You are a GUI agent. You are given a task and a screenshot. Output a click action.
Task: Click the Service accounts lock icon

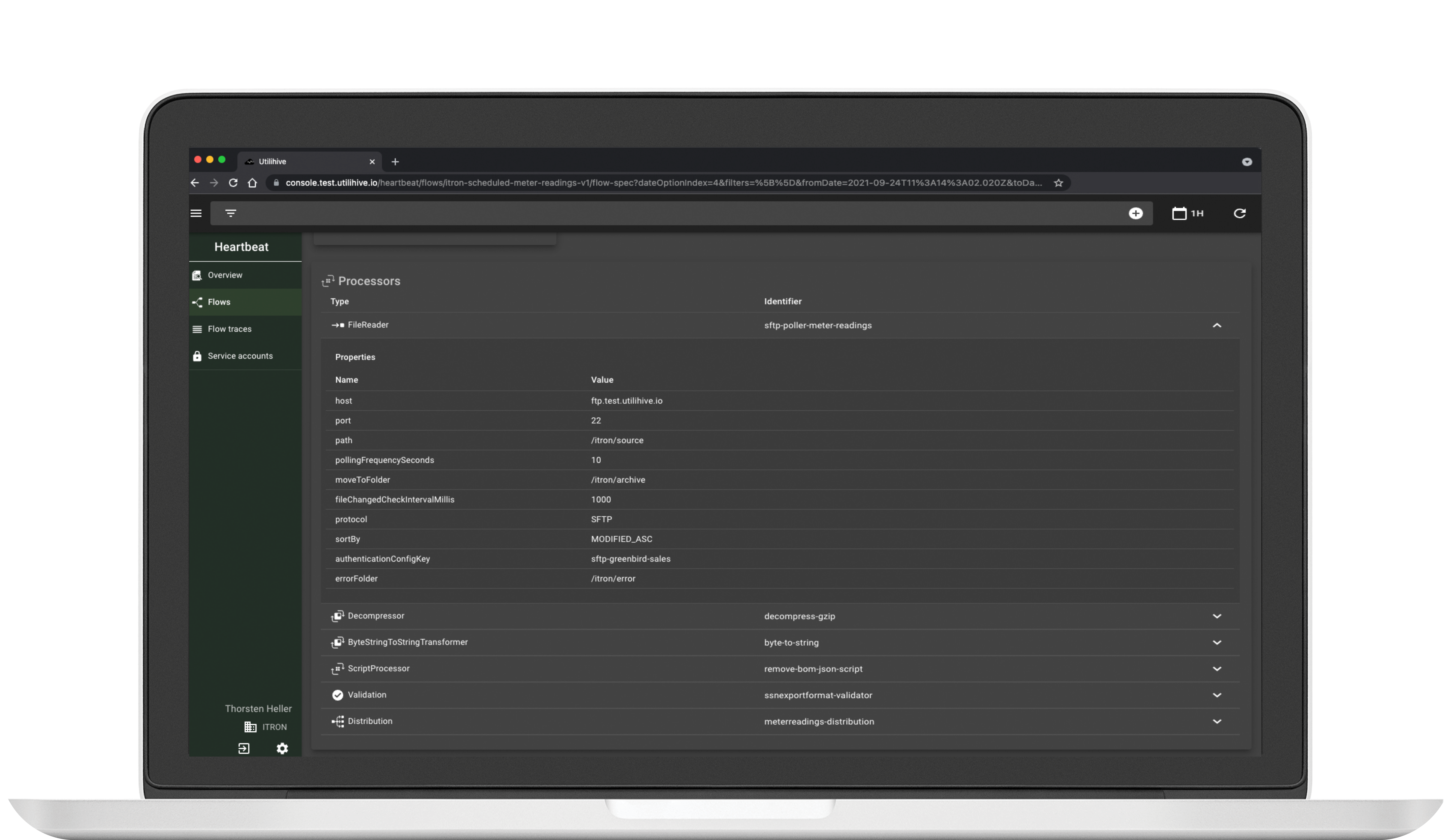(x=197, y=356)
